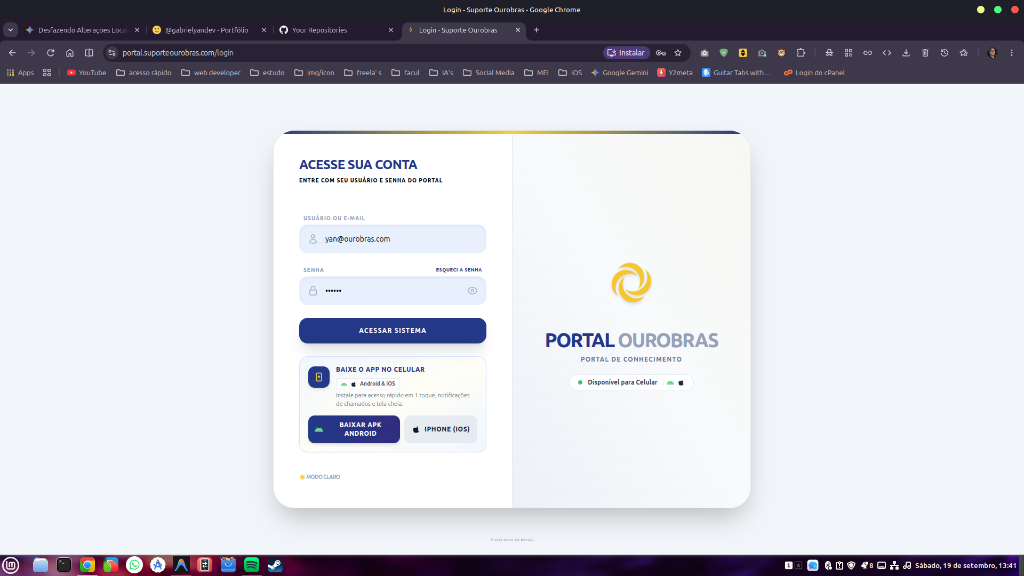Click the iPhone (iOS) button
The image size is (1024, 576).
441,429
